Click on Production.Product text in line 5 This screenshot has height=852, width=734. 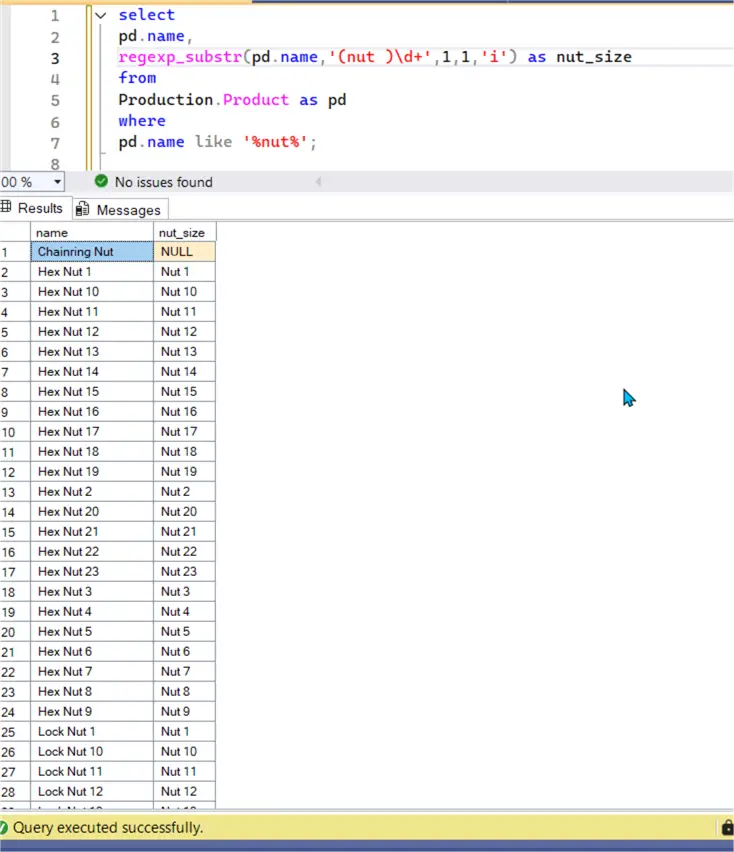coord(203,100)
